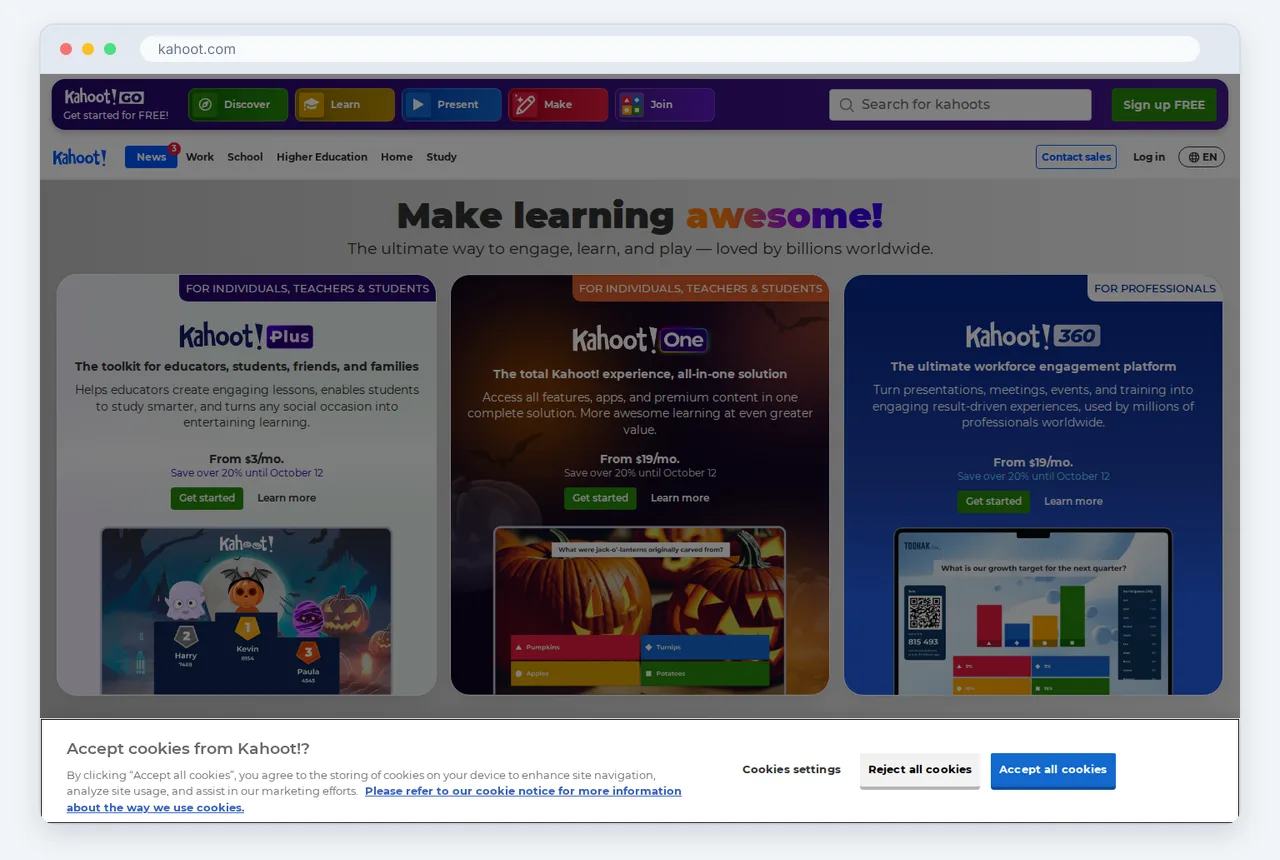Click the kahoot.com address bar
Viewport: 1280px width, 860px height.
click(x=670, y=49)
